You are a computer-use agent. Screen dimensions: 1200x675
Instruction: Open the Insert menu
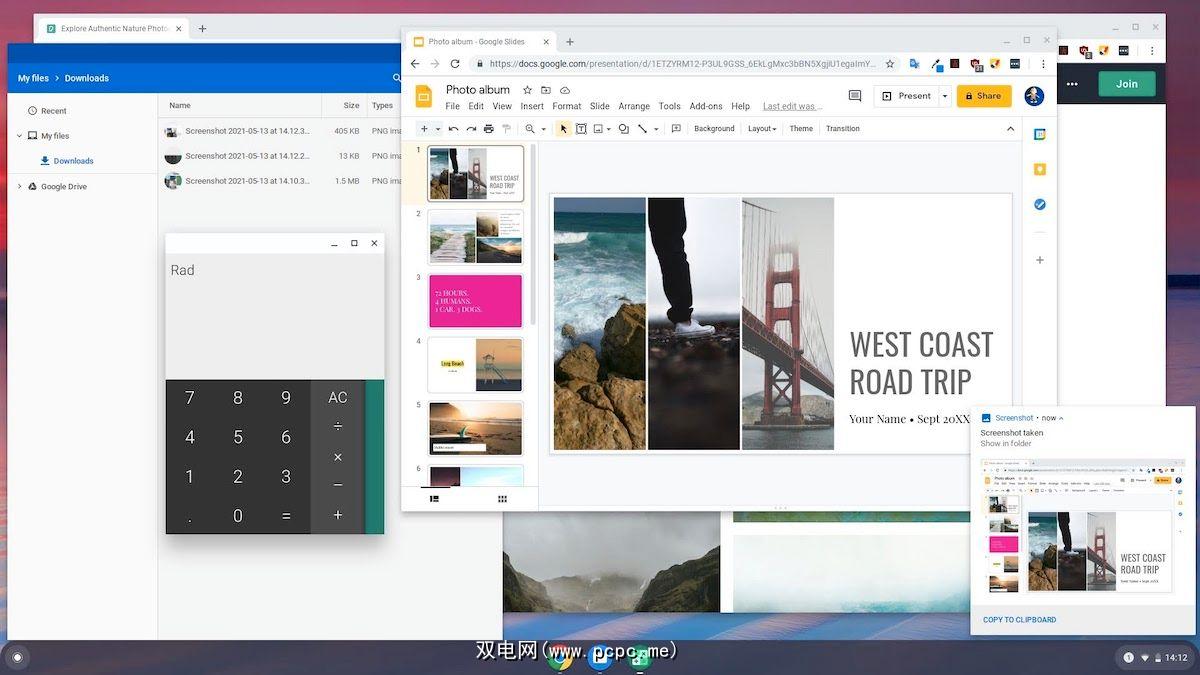pyautogui.click(x=532, y=106)
